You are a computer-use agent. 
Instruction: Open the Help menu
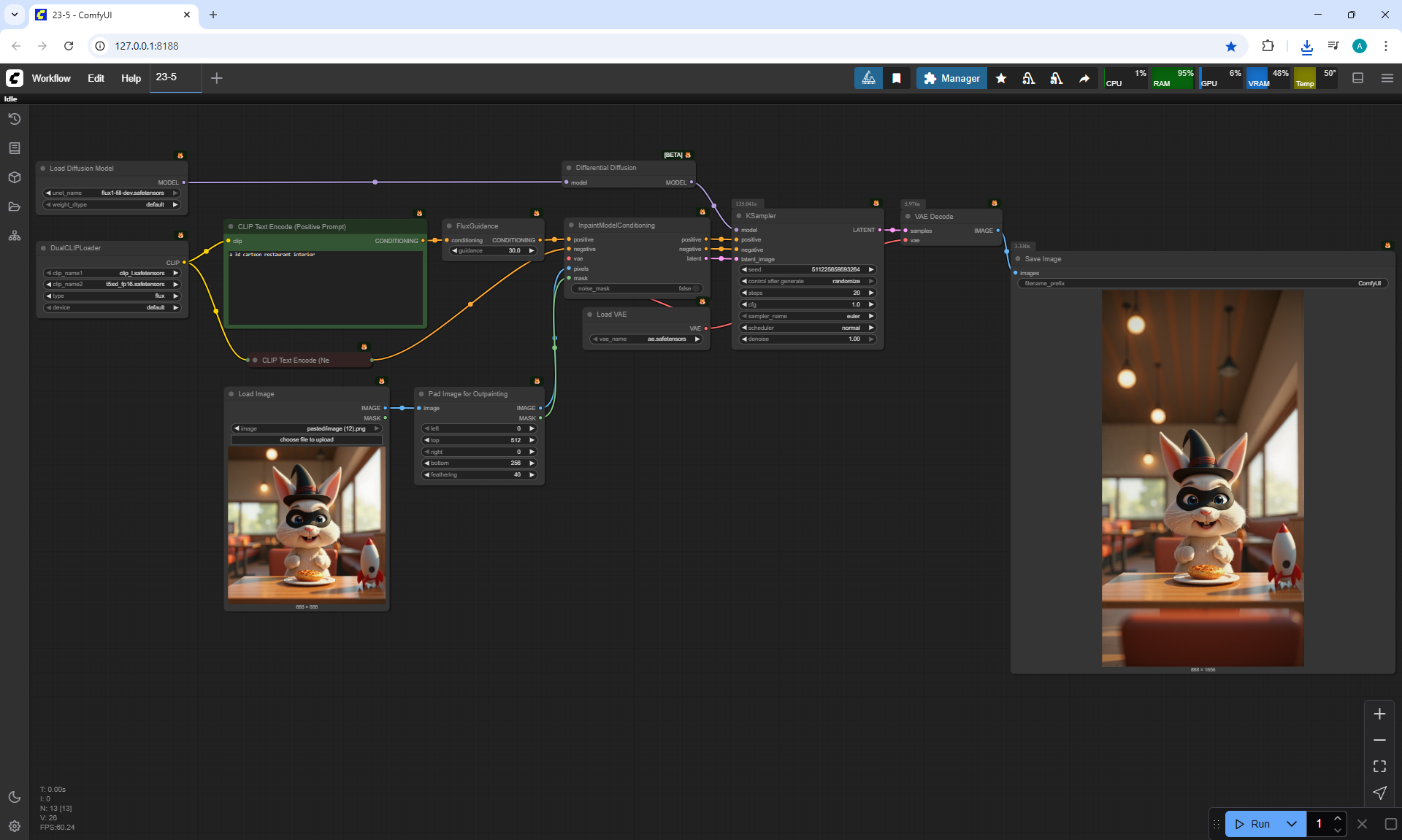[131, 78]
